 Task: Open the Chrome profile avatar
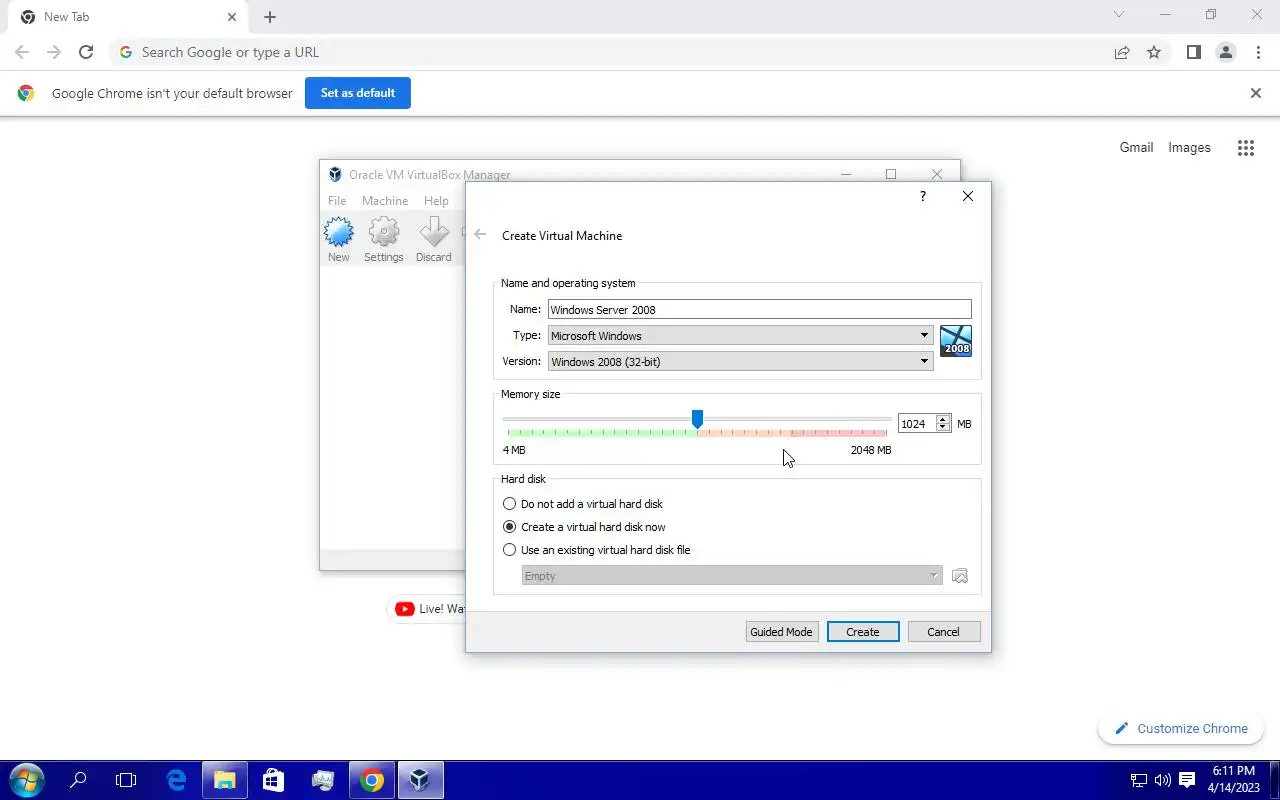click(x=1226, y=52)
